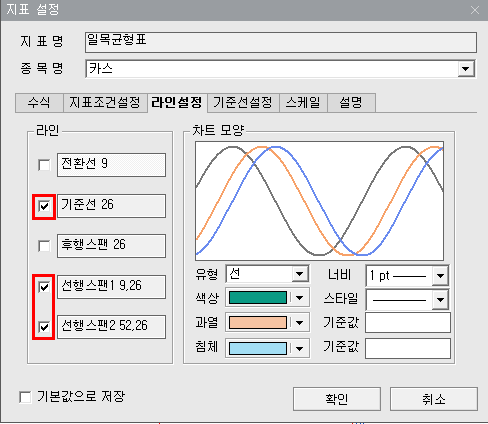Select the 선행스팬2 52,26 line button

111,327
